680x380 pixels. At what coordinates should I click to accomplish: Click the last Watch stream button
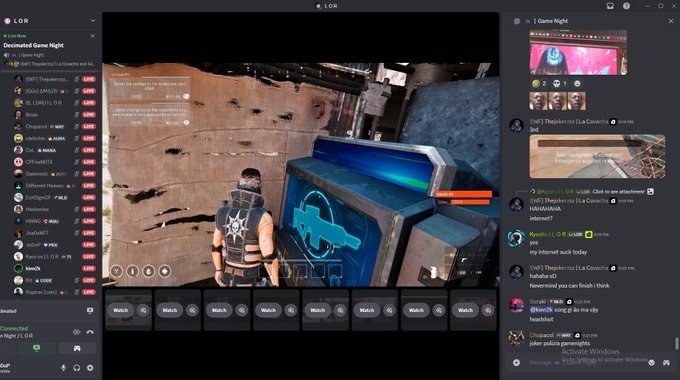click(465, 310)
